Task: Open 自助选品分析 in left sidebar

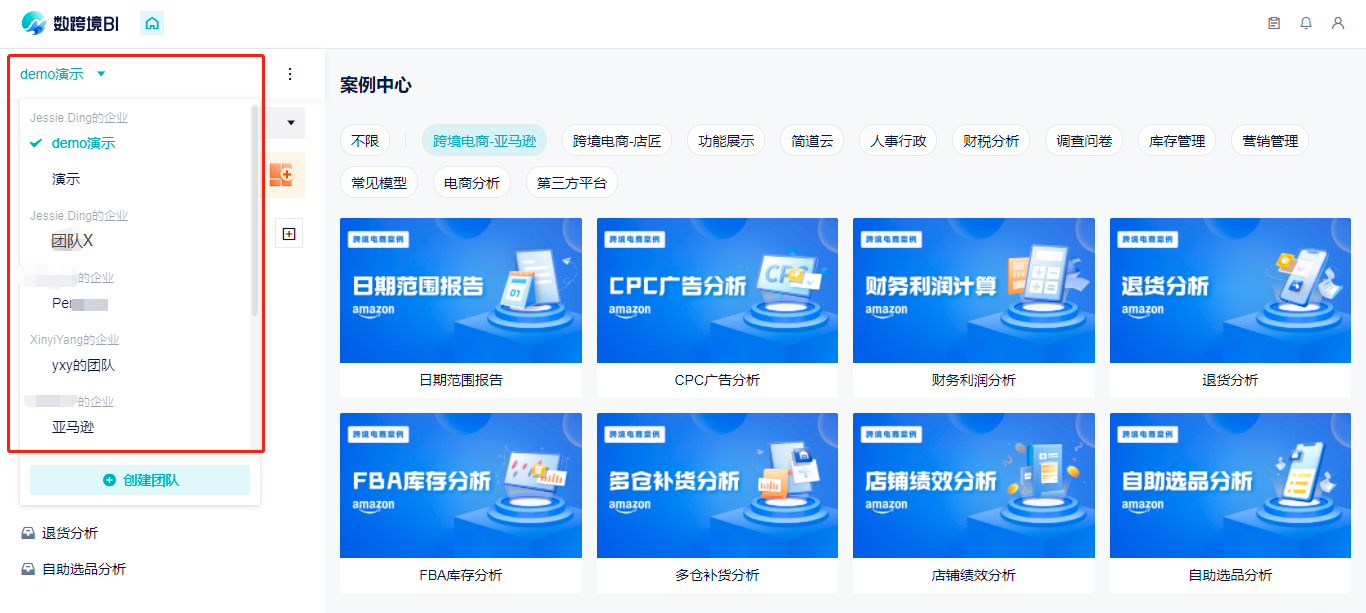Action: point(84,570)
